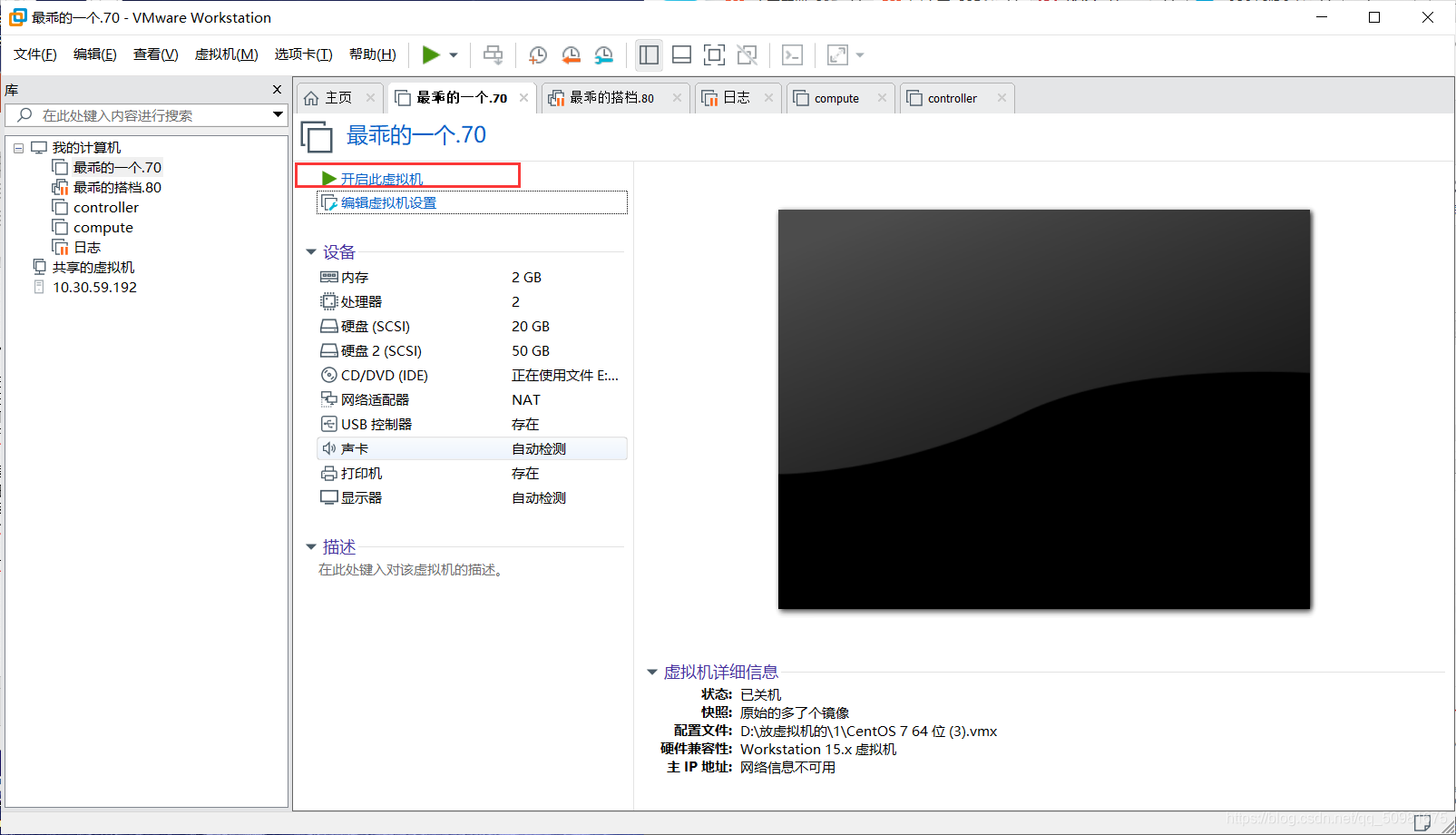Open the library search dropdown arrow
Screen dimensions: 1456x835
coord(278,115)
